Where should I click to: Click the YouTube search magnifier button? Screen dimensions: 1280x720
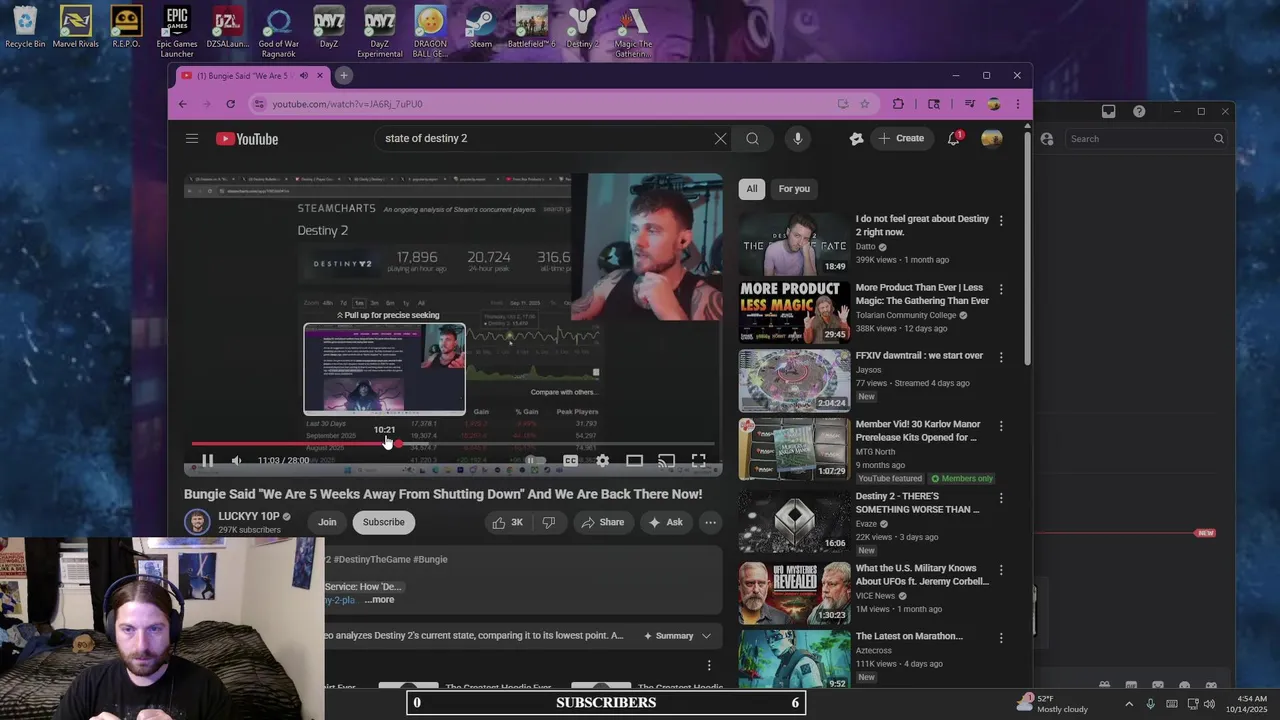[x=752, y=139]
